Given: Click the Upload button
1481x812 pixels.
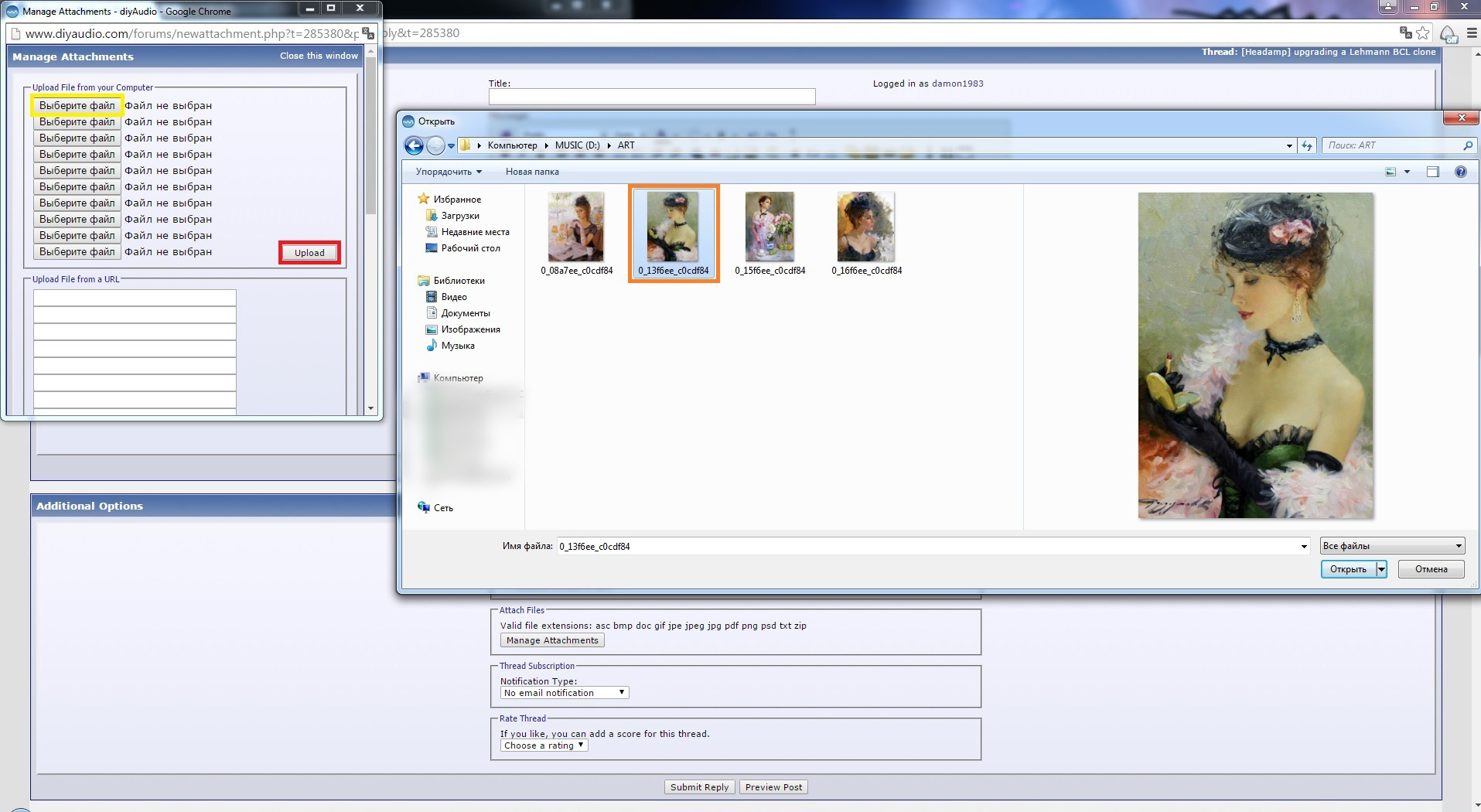Looking at the screenshot, I should coord(309,253).
